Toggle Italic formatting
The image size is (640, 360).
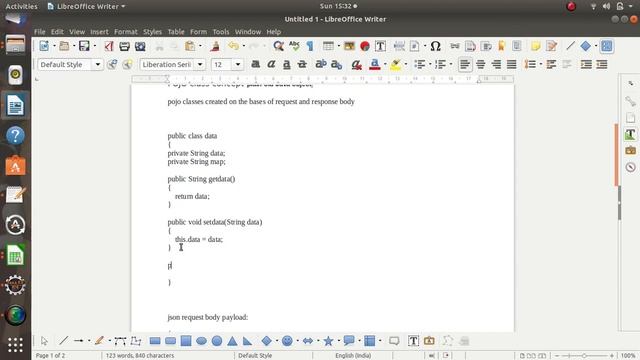[x=271, y=64]
